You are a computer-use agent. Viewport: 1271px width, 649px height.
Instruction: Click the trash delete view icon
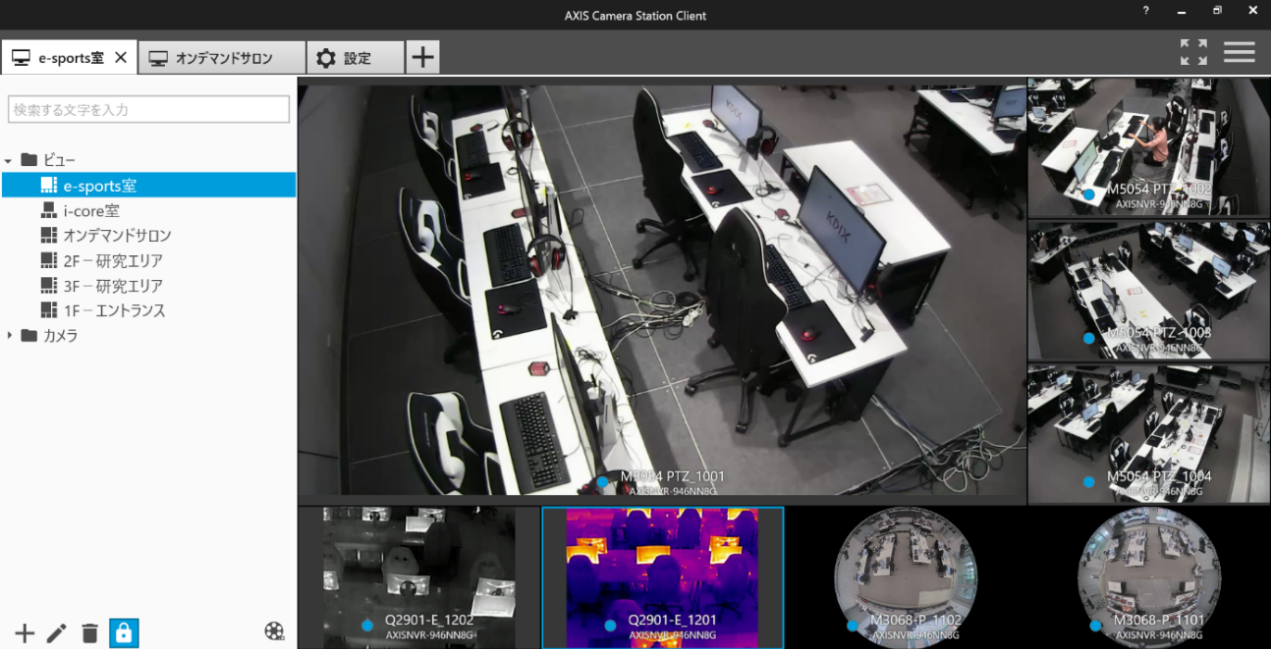coord(90,633)
